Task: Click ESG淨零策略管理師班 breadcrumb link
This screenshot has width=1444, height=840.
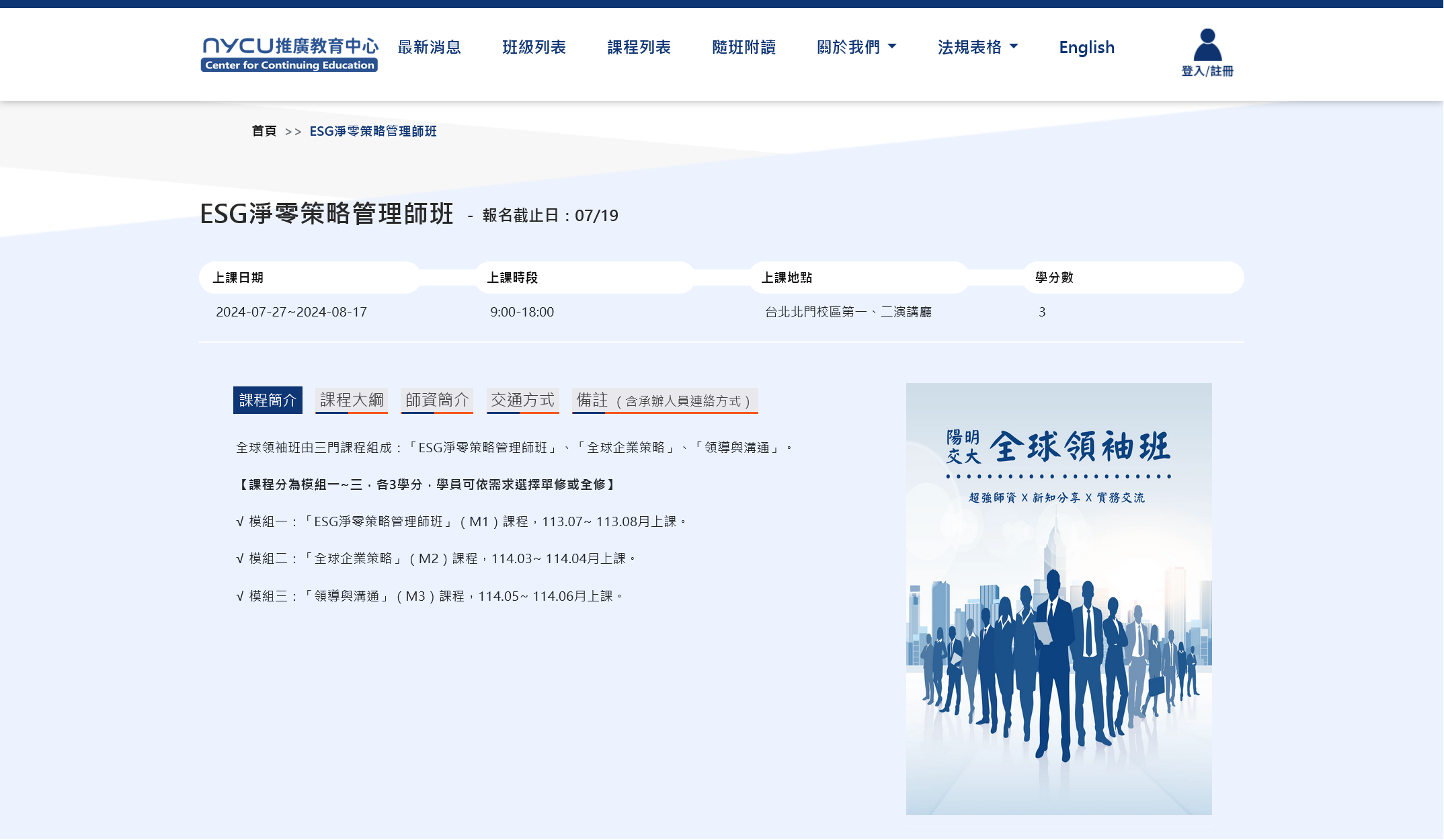Action: tap(373, 131)
